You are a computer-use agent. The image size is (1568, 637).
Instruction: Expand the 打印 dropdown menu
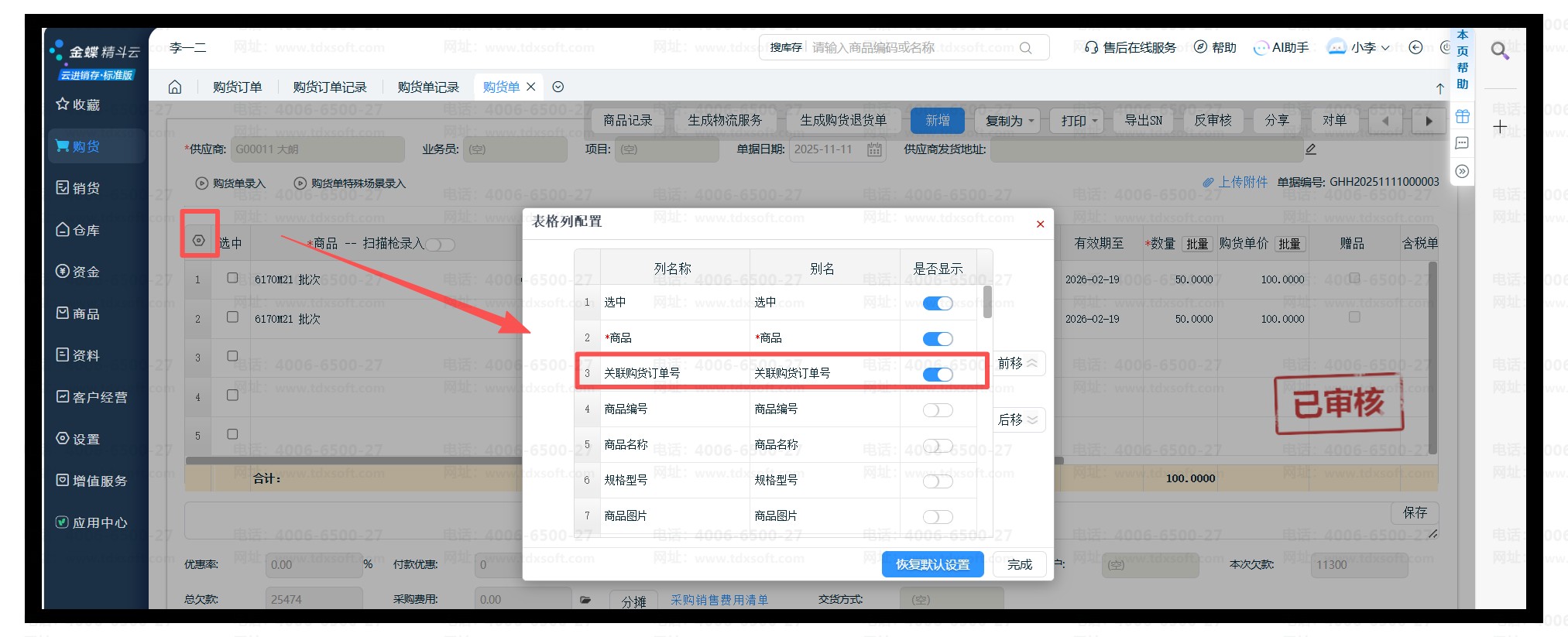pyautogui.click(x=1079, y=121)
